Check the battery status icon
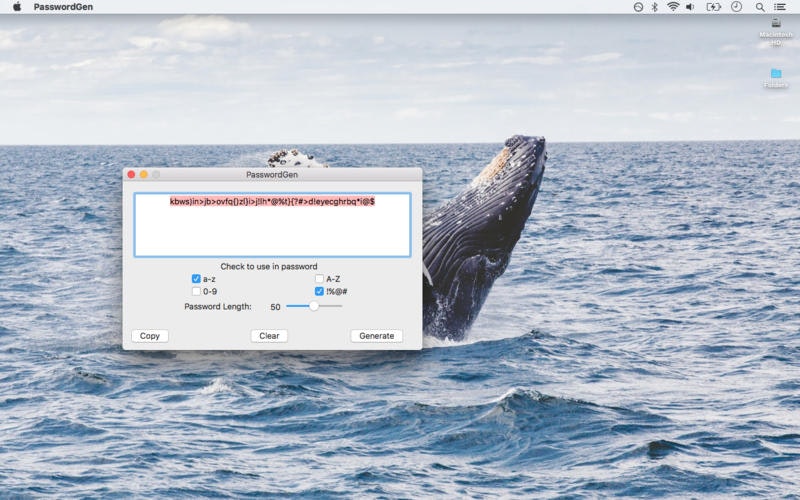This screenshot has width=800, height=500. pyautogui.click(x=713, y=7)
